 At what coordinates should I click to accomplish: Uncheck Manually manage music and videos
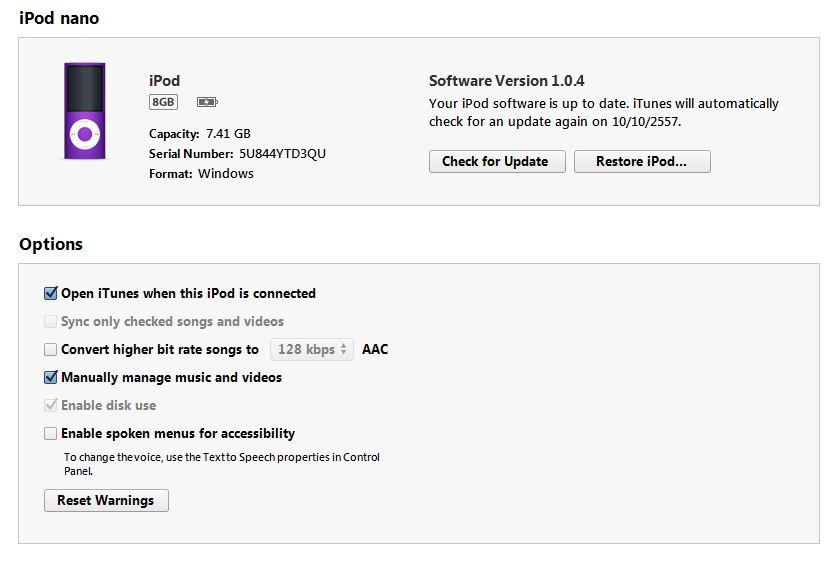coord(51,378)
